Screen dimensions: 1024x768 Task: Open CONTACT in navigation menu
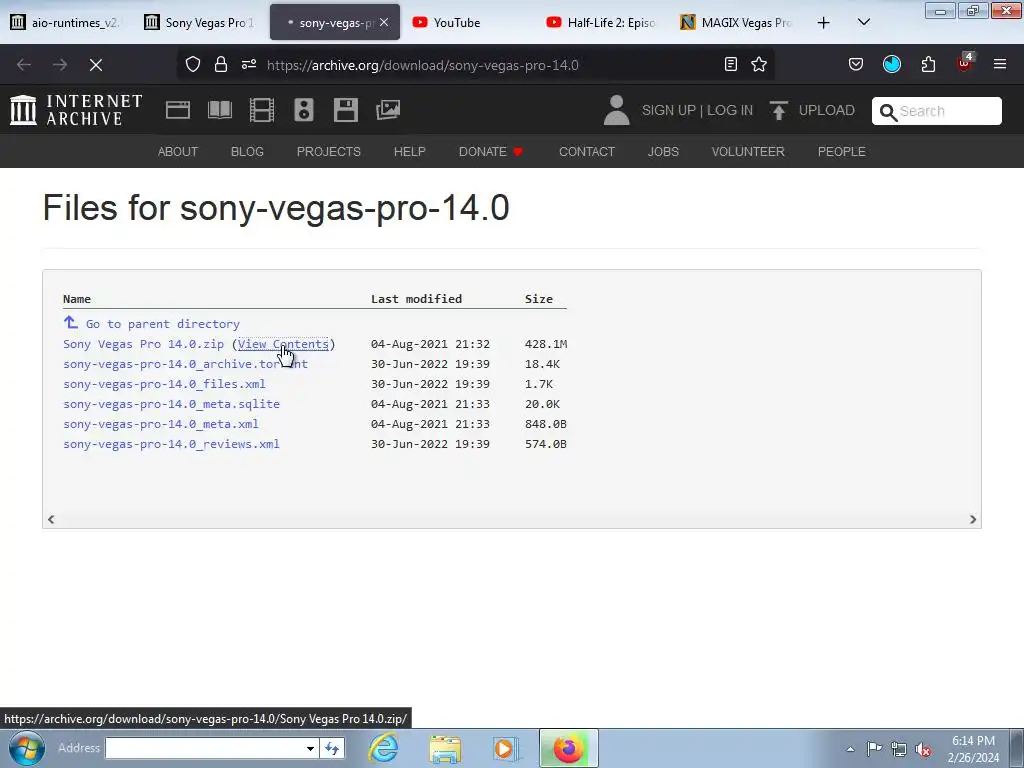coord(586,152)
